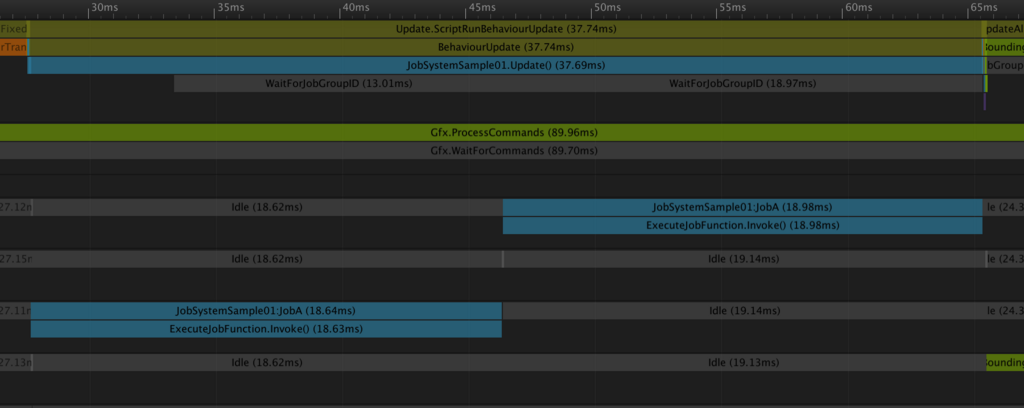Select the WaitForJobGroupID (13.01ms) sample

click(x=338, y=84)
